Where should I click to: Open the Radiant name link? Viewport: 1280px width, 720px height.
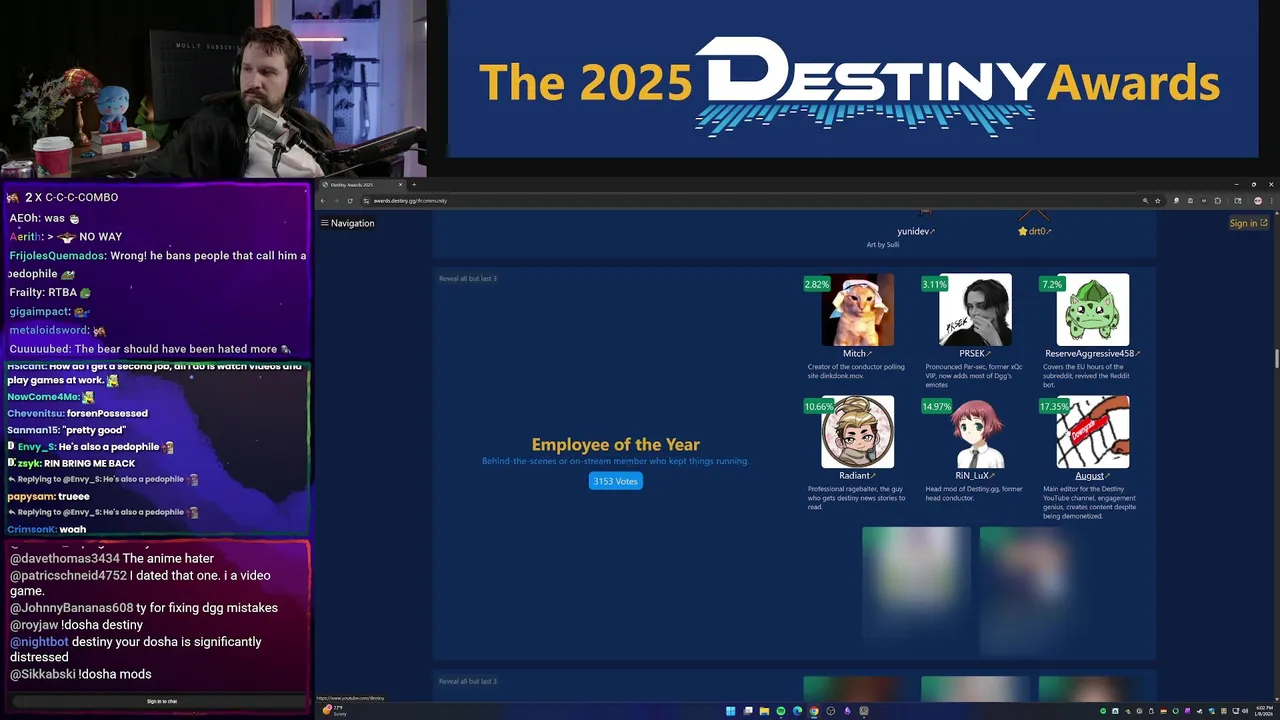point(857,476)
